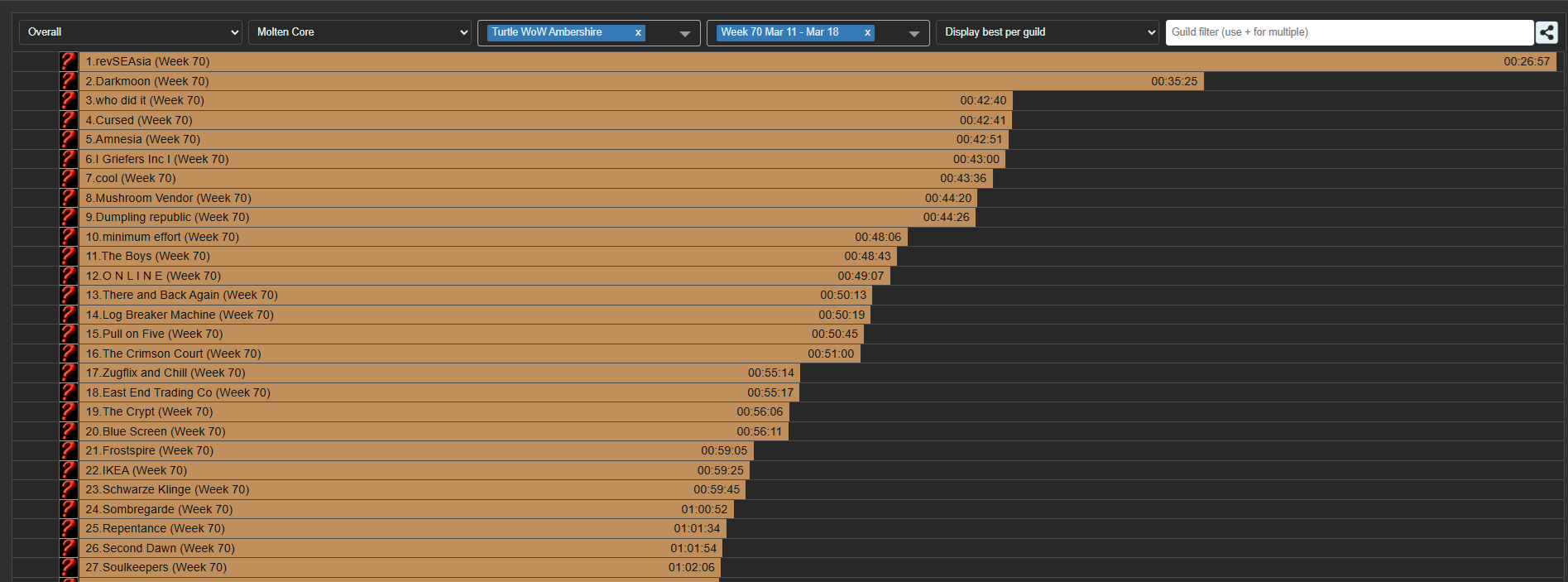The image size is (1568, 582).
Task: Click the 00:42:41 time on Cursed bar
Action: 983,120
